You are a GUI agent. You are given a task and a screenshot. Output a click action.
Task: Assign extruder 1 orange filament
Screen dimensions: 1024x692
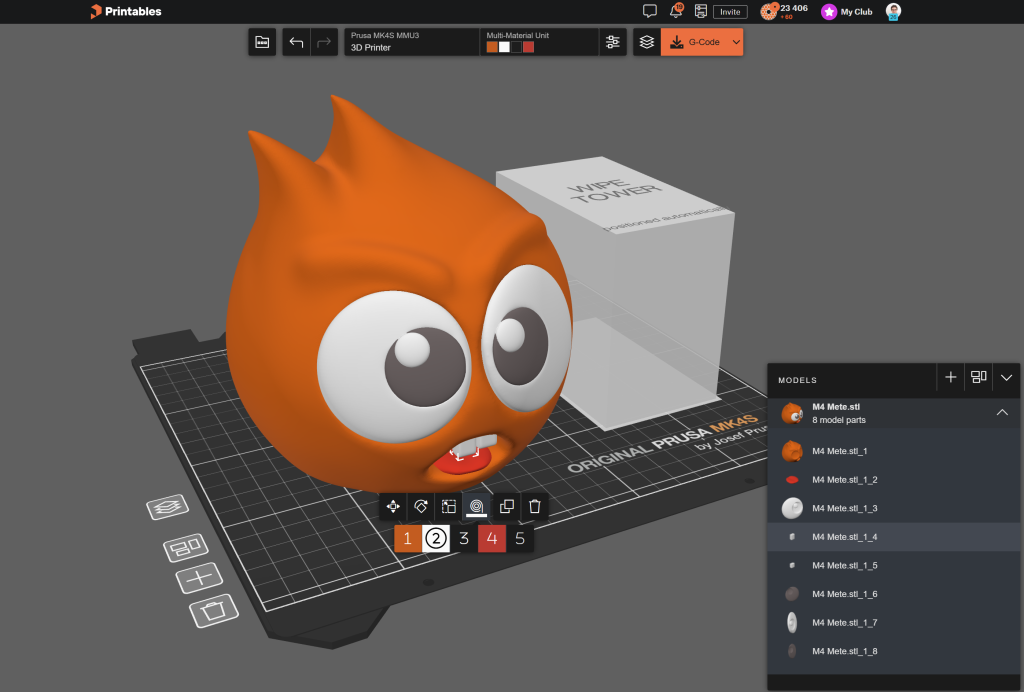point(408,539)
